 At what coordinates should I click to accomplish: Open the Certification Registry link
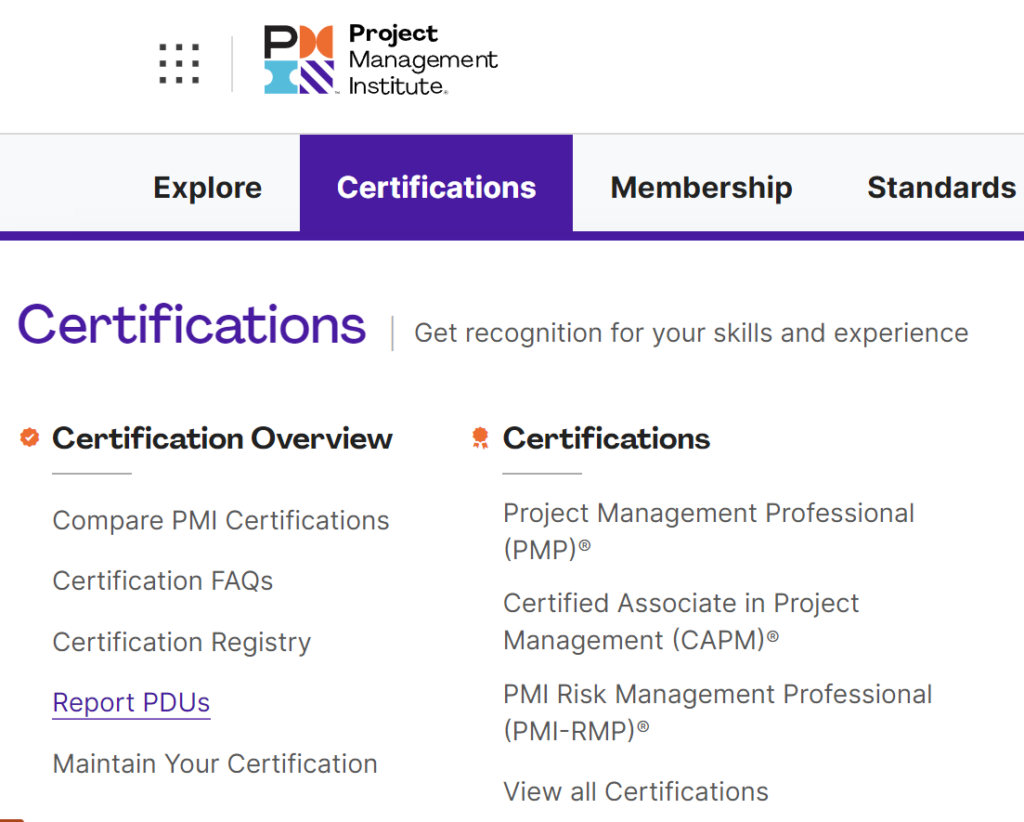(182, 642)
